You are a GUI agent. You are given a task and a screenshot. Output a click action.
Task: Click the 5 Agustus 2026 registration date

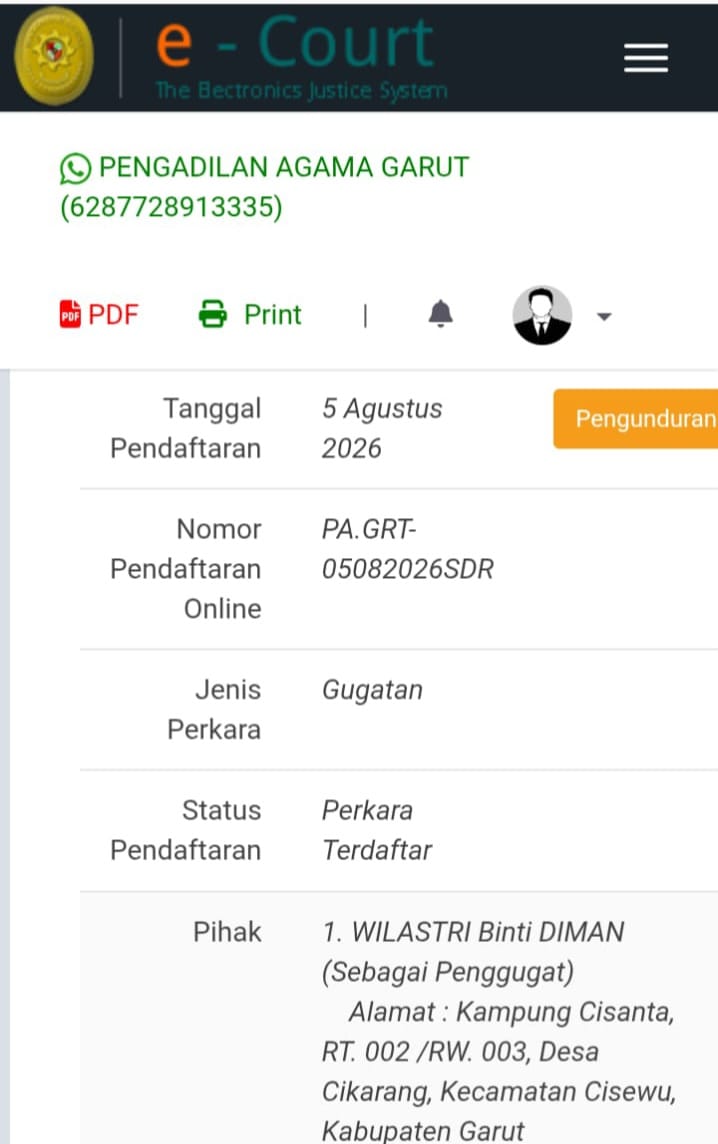[x=382, y=428]
